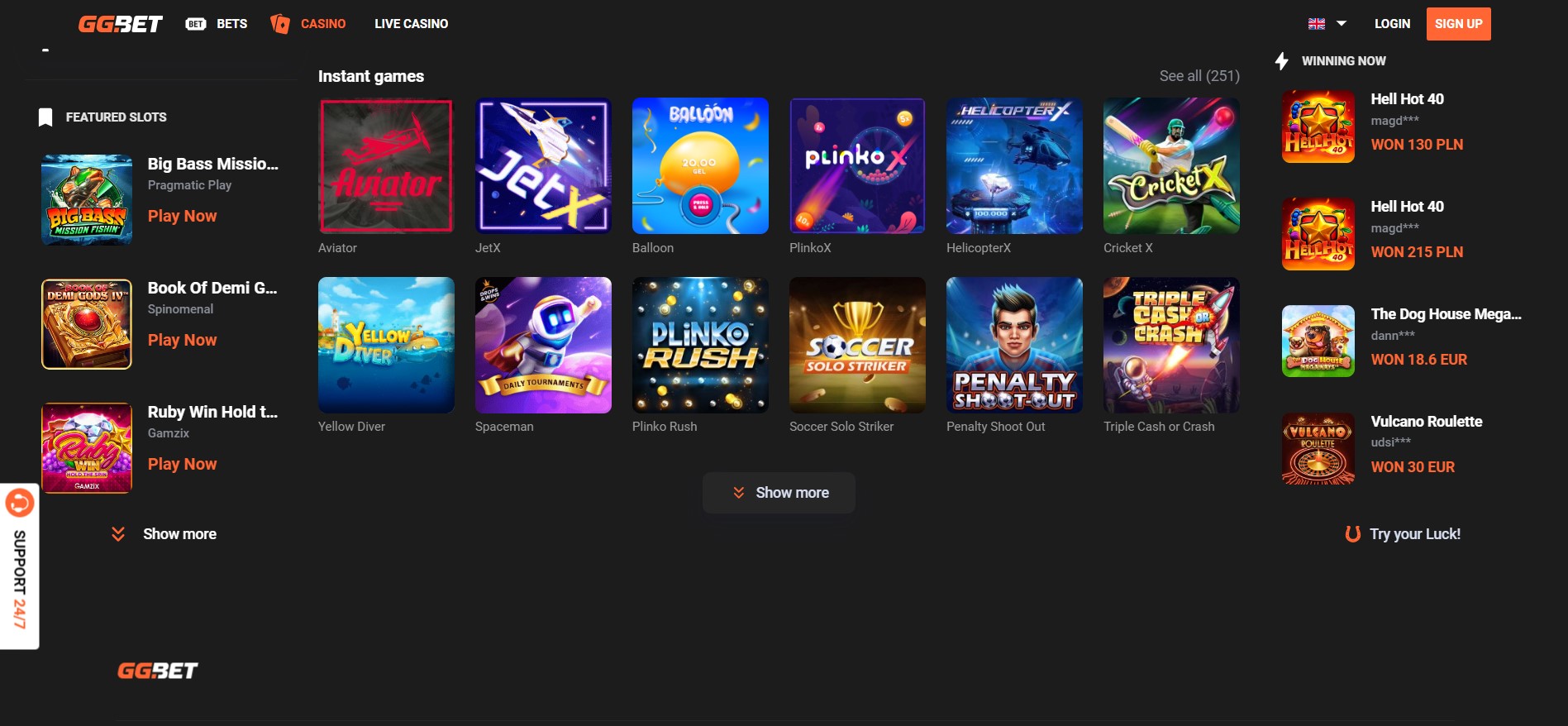The width and height of the screenshot is (1568, 726).
Task: Open the SUPPORT 24/7 chat tab
Action: click(20, 566)
